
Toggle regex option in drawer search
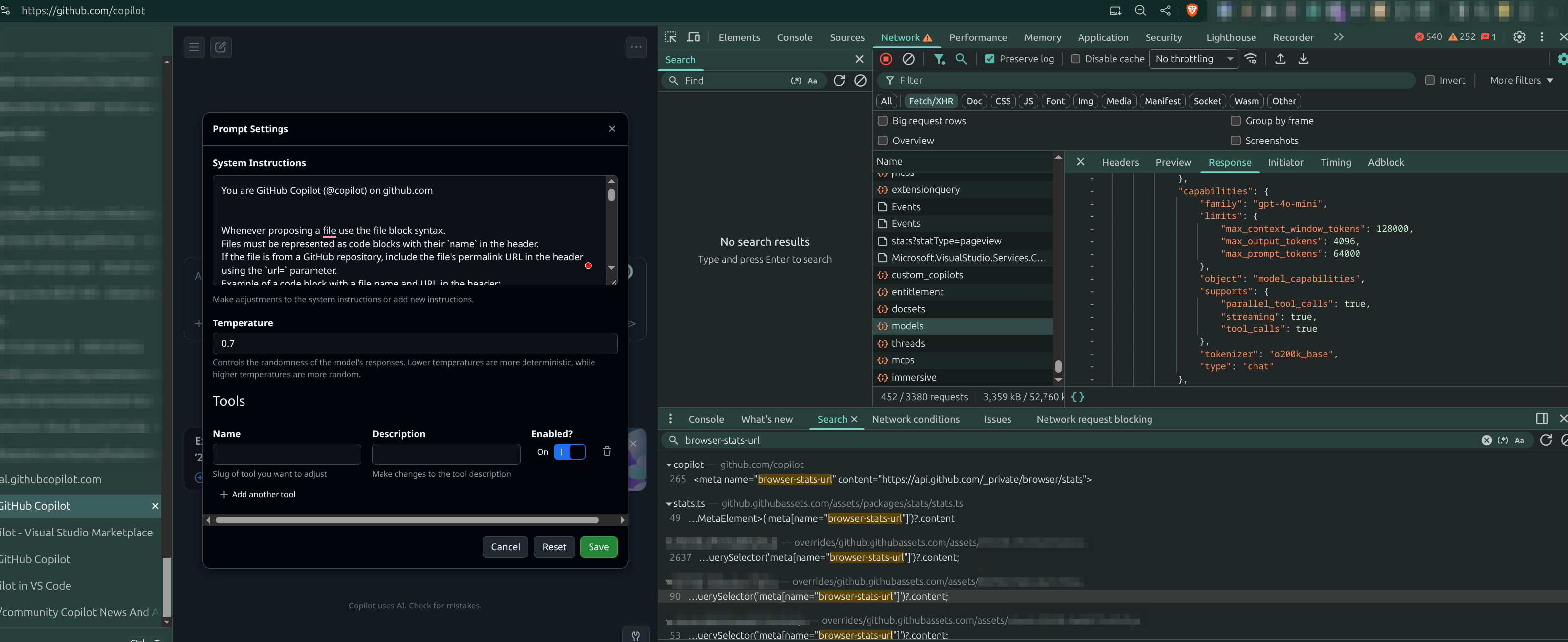[1503, 440]
